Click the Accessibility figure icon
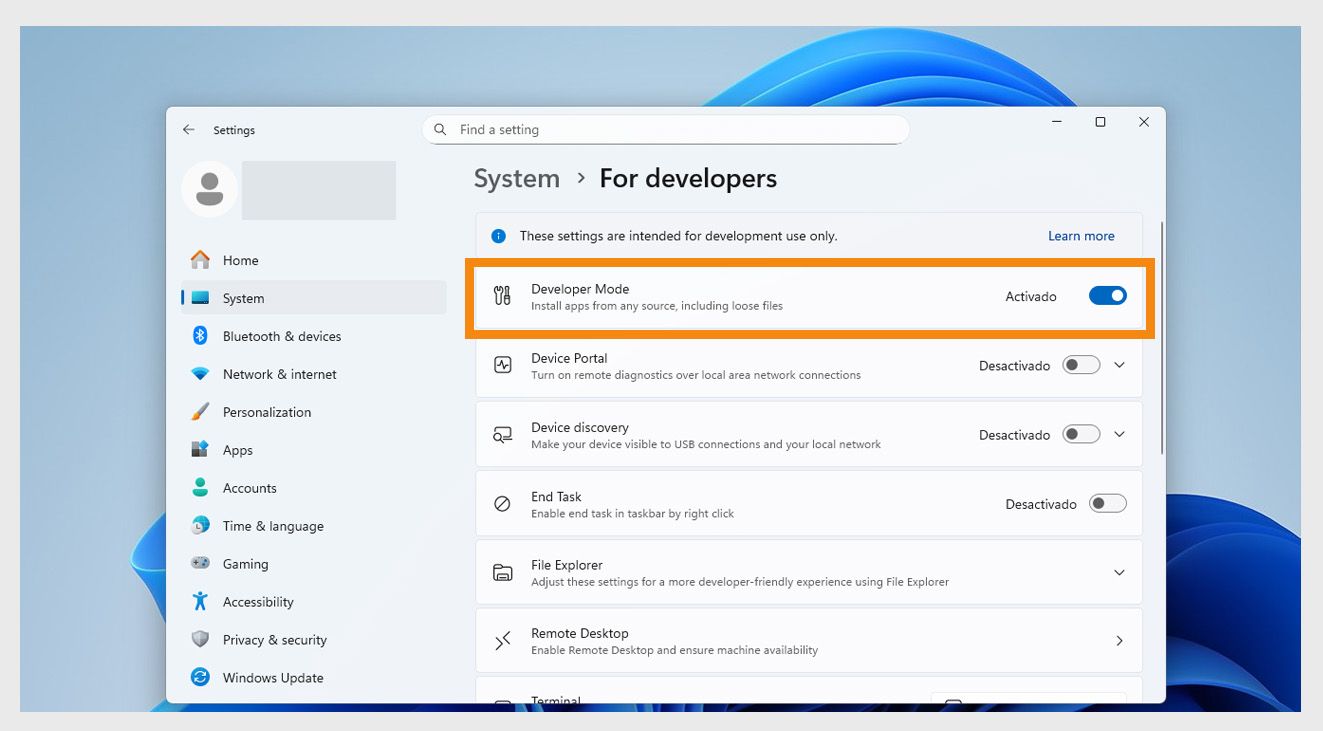Image resolution: width=1323 pixels, height=731 pixels. [200, 602]
